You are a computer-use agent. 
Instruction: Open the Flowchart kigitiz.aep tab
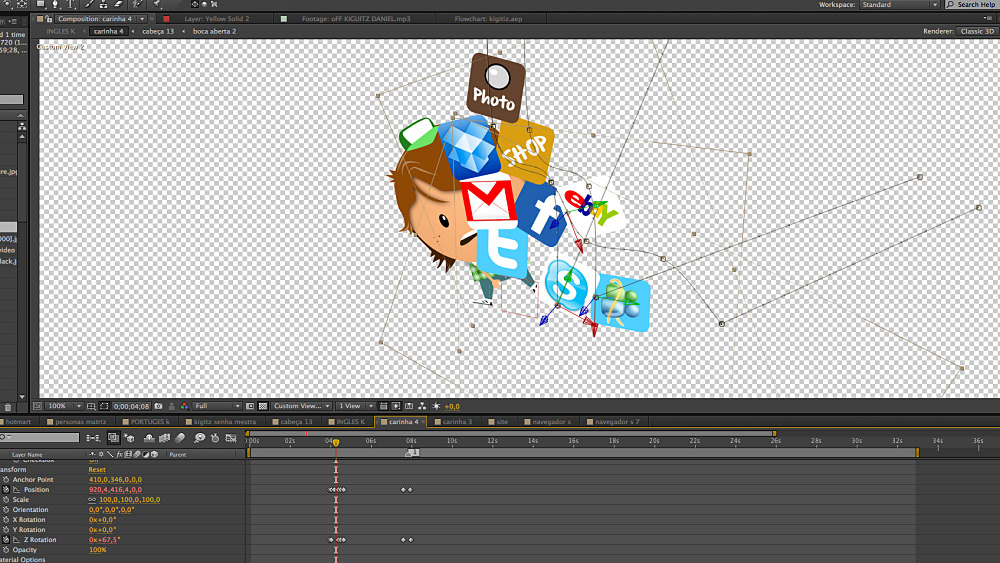click(x=488, y=18)
